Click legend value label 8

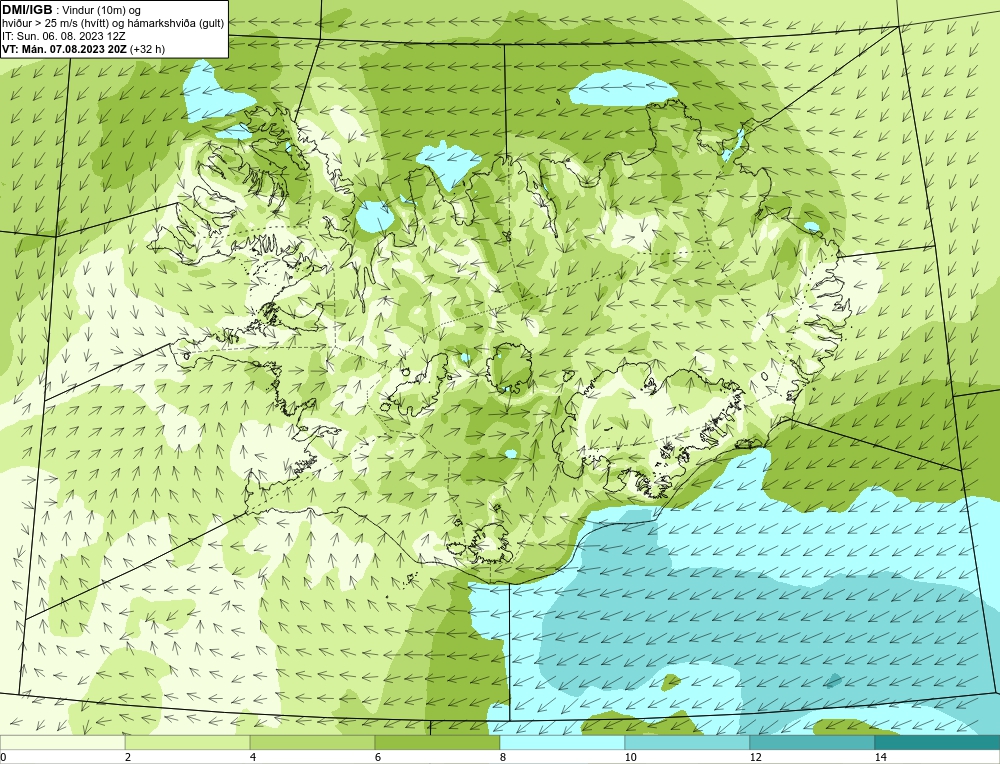pos(503,757)
